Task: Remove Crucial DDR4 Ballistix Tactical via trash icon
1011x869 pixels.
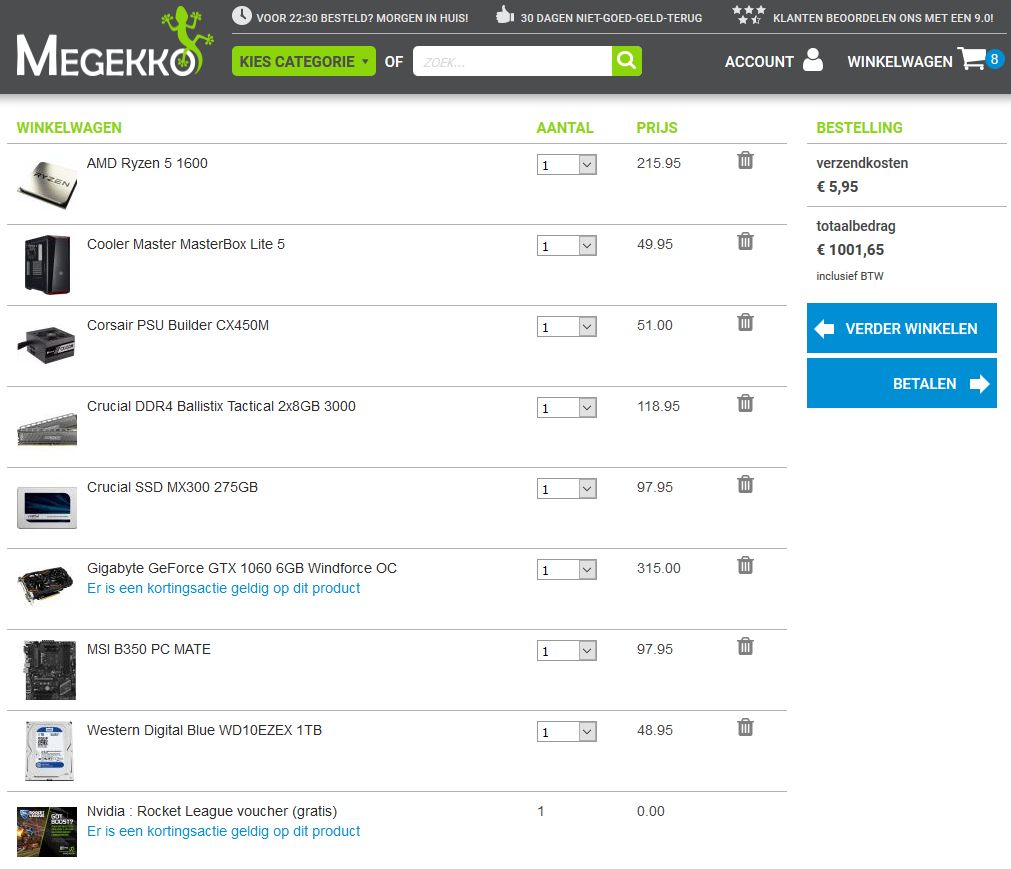Action: 745,404
